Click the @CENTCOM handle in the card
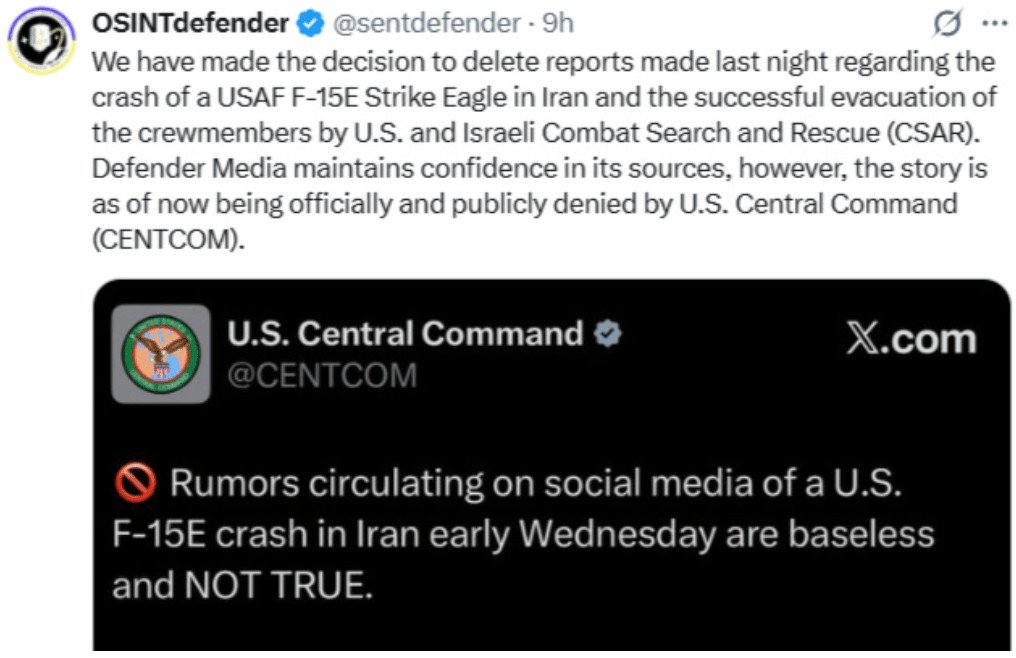 pos(322,375)
